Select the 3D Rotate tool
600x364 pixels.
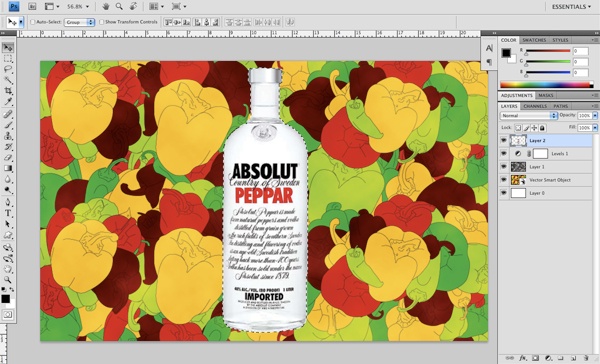point(8,248)
